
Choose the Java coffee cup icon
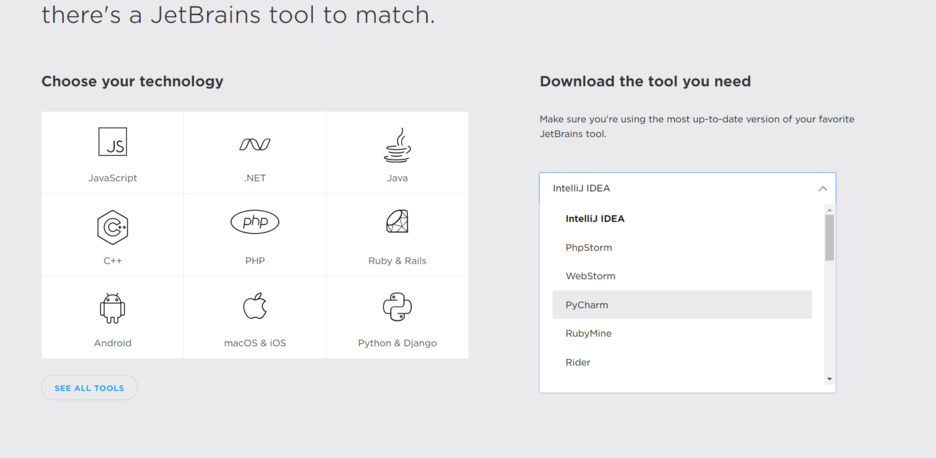tap(397, 145)
